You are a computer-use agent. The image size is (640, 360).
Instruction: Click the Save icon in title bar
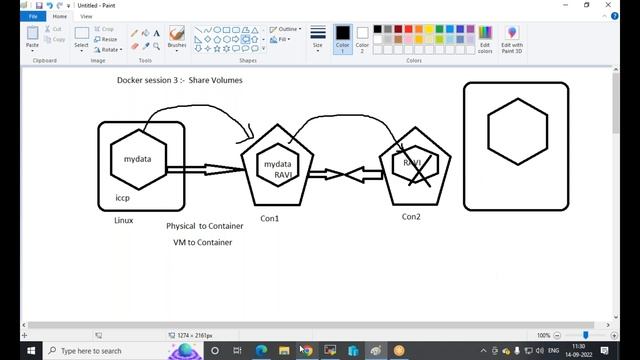39,5
